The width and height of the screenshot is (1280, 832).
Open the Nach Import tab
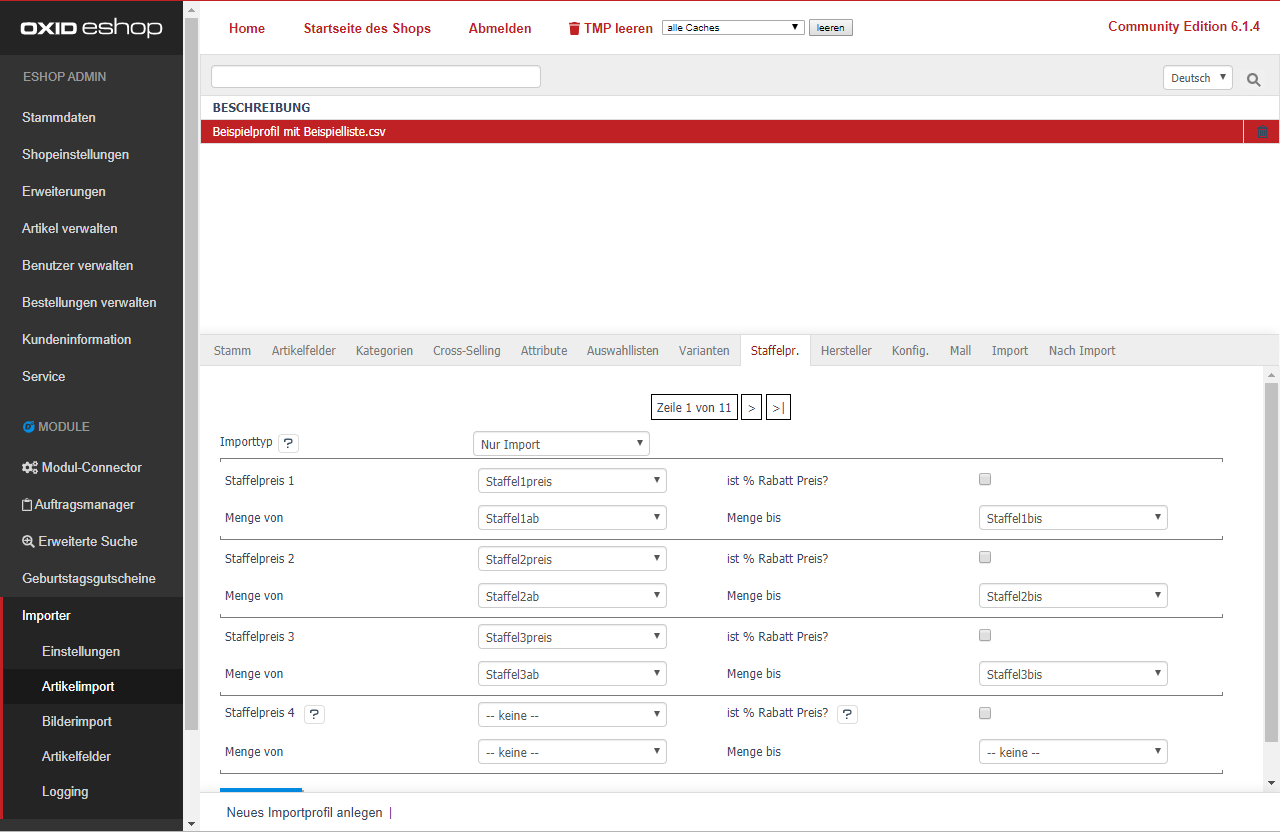pos(1081,351)
